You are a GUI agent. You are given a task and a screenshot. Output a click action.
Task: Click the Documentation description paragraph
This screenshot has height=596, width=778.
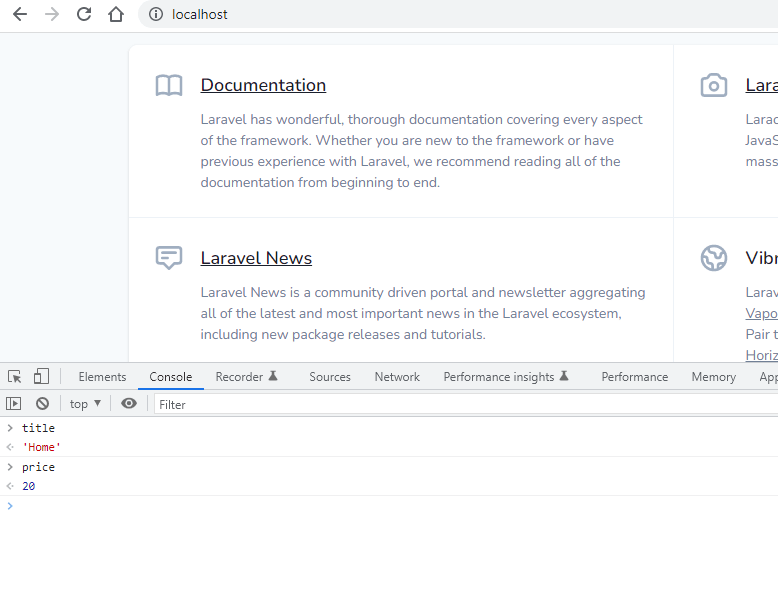422,151
